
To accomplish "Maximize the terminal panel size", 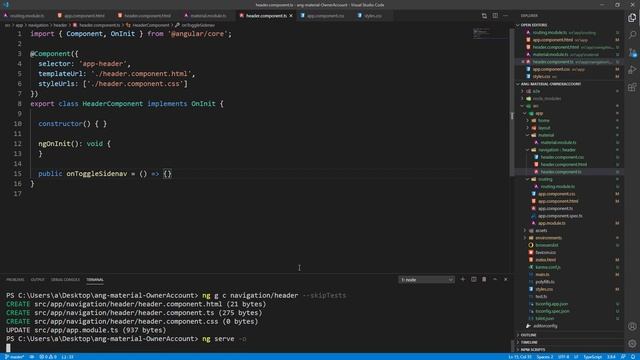I will pyautogui.click(x=495, y=280).
